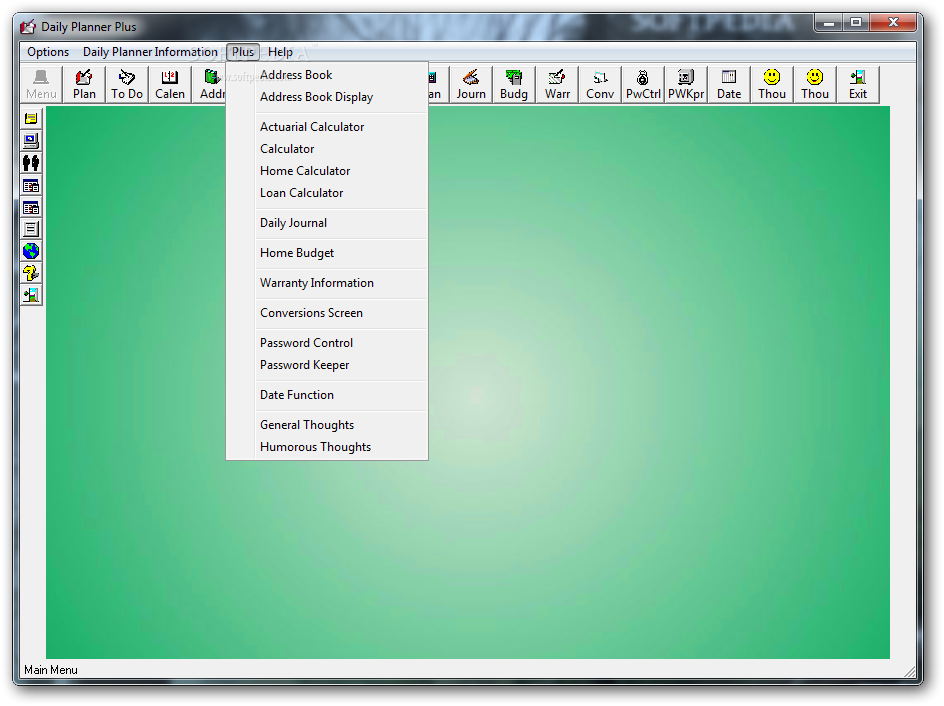Click the two people sidebar icon
The height and width of the screenshot is (706, 944).
tap(31, 163)
